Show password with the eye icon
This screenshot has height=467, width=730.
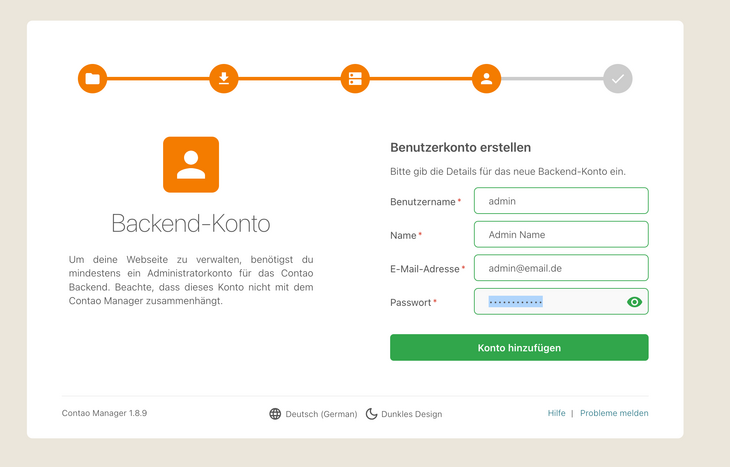pos(634,302)
